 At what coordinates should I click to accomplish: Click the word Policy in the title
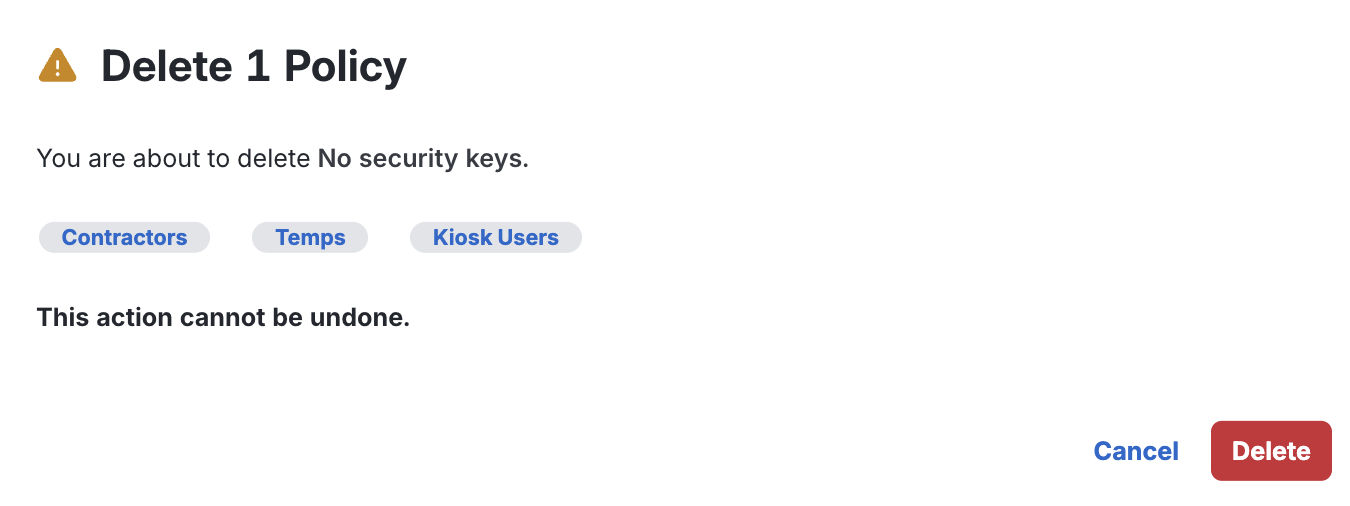[345, 67]
